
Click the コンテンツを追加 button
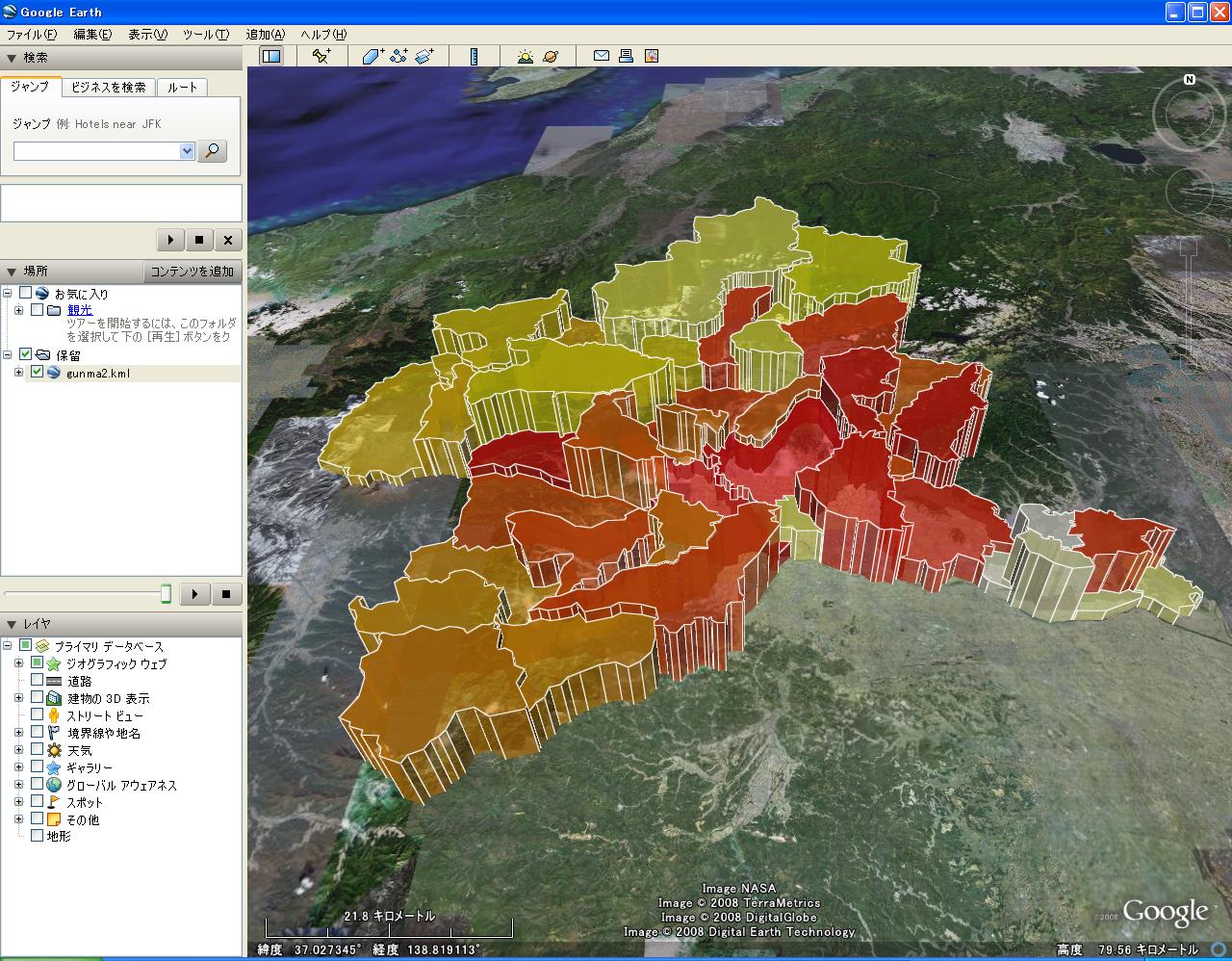tap(192, 272)
